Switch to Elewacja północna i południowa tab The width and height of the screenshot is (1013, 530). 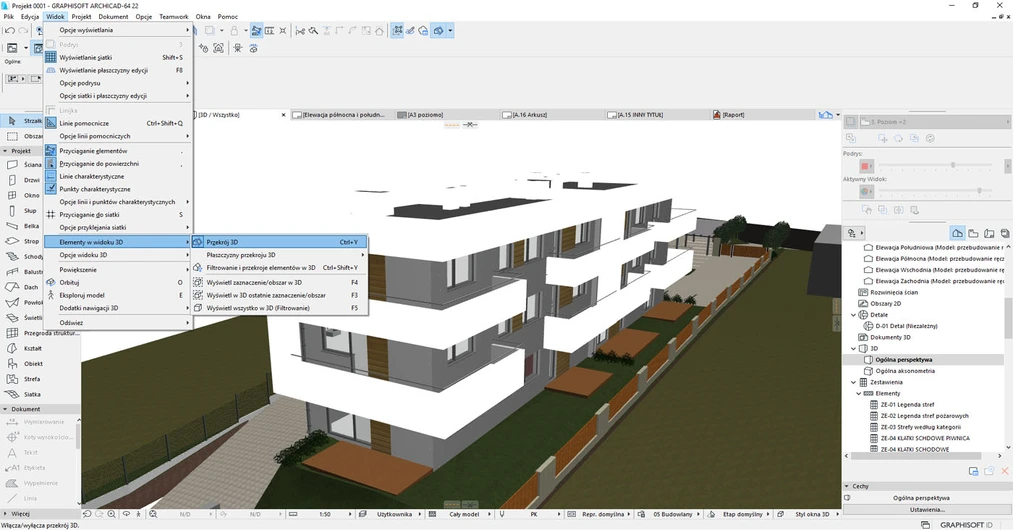(342, 115)
